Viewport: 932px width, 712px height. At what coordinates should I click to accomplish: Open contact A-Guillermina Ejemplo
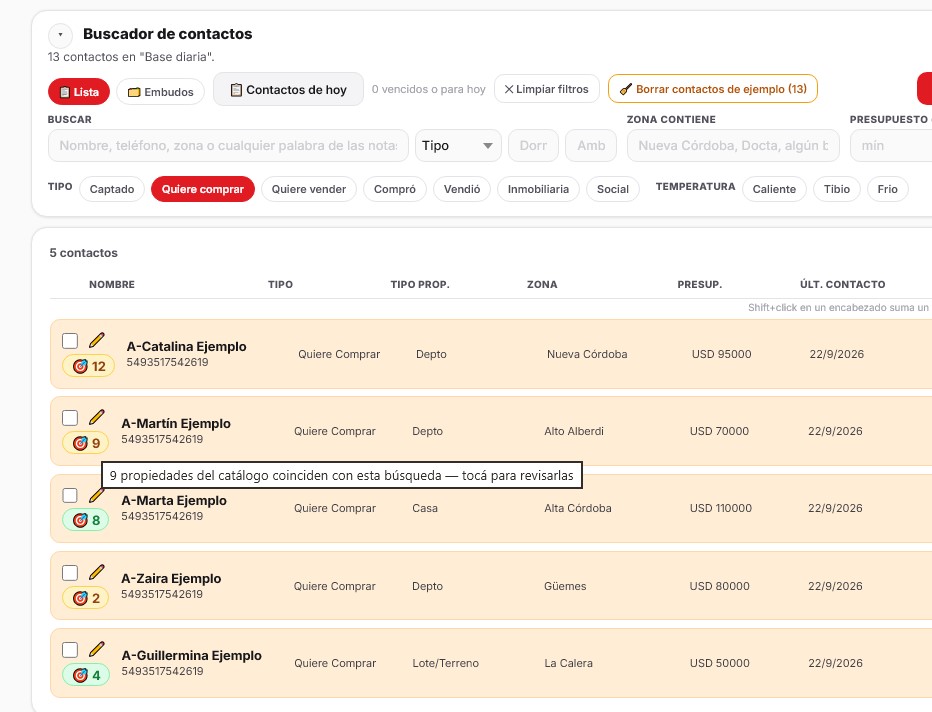coord(191,656)
